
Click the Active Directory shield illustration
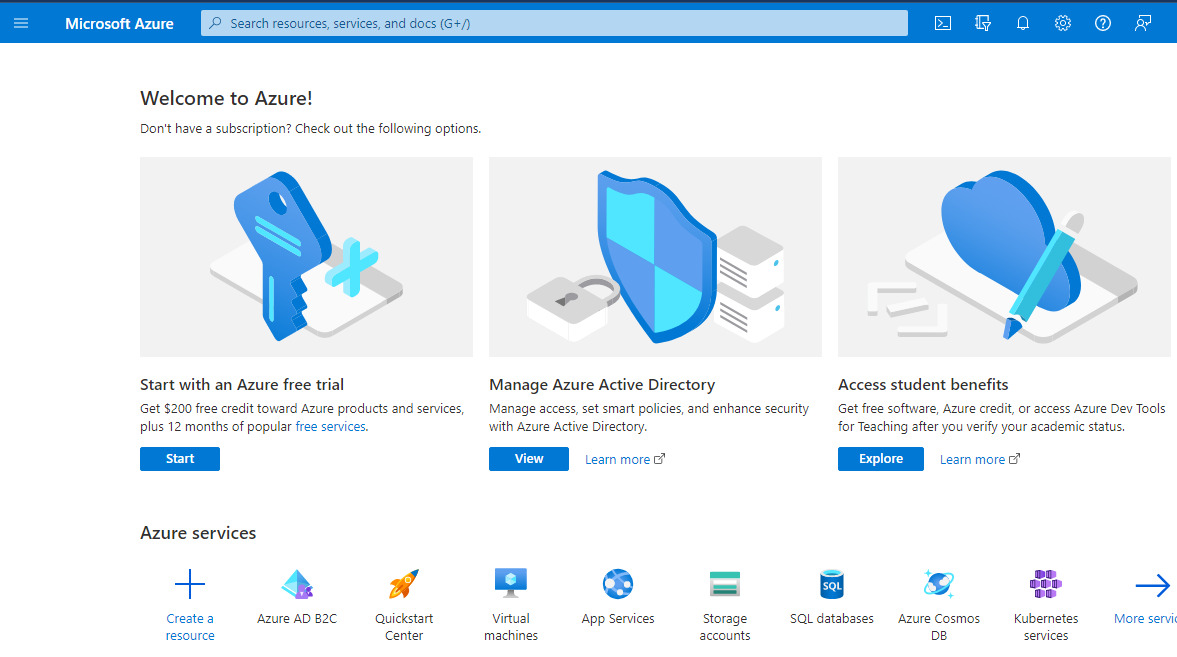pyautogui.click(x=655, y=257)
